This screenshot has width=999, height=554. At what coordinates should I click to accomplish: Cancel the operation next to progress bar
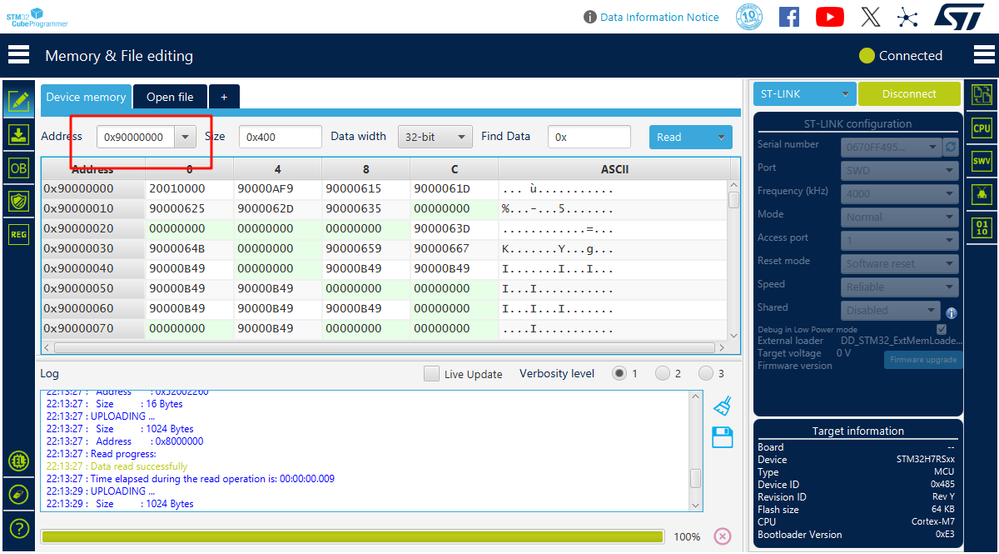click(722, 536)
